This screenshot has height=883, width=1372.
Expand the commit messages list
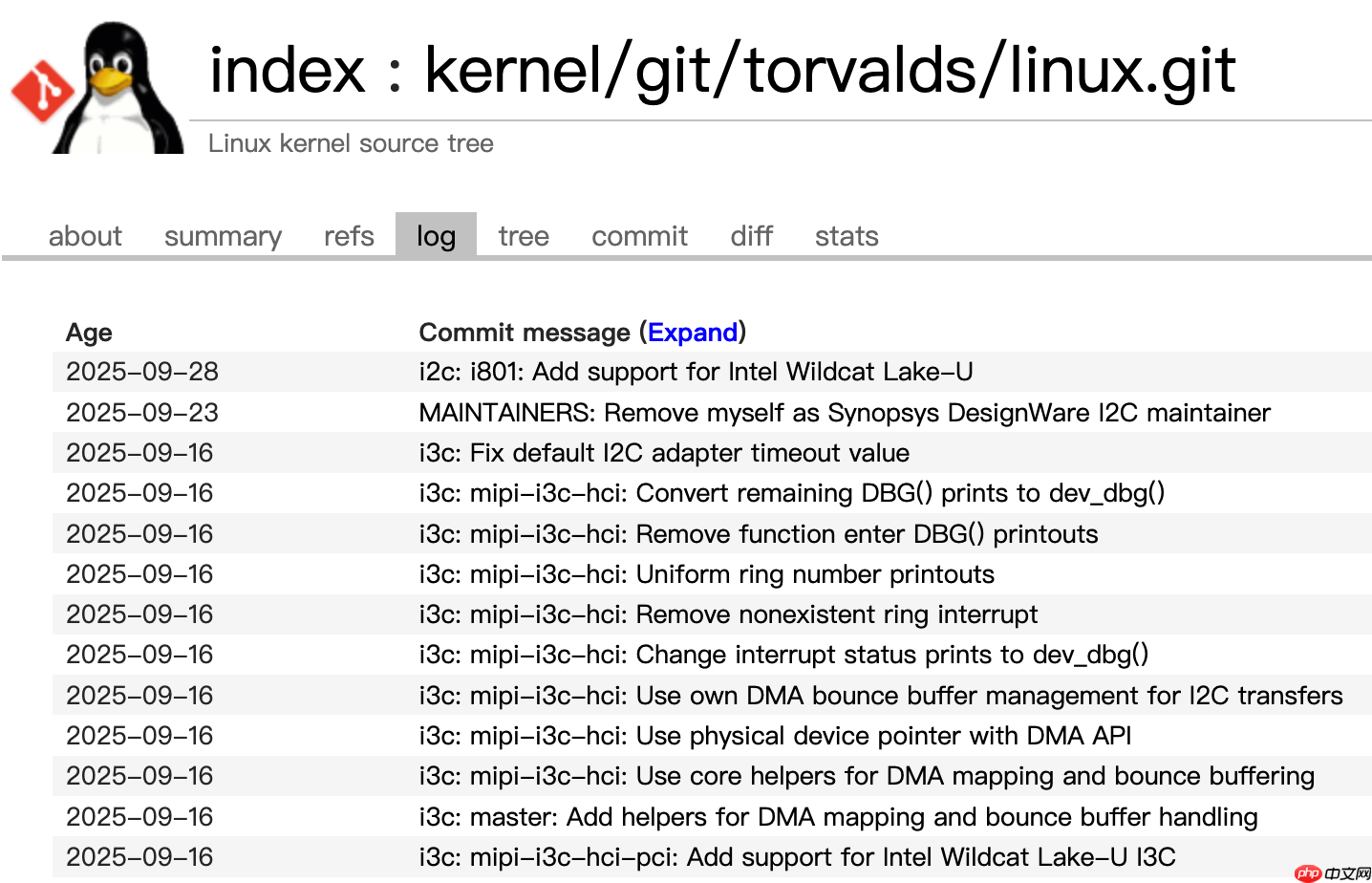(693, 333)
